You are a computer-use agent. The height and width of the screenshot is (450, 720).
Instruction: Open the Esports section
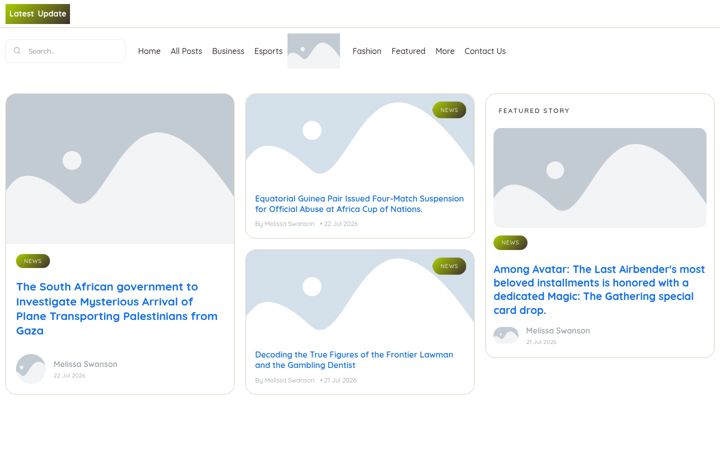[x=268, y=51]
